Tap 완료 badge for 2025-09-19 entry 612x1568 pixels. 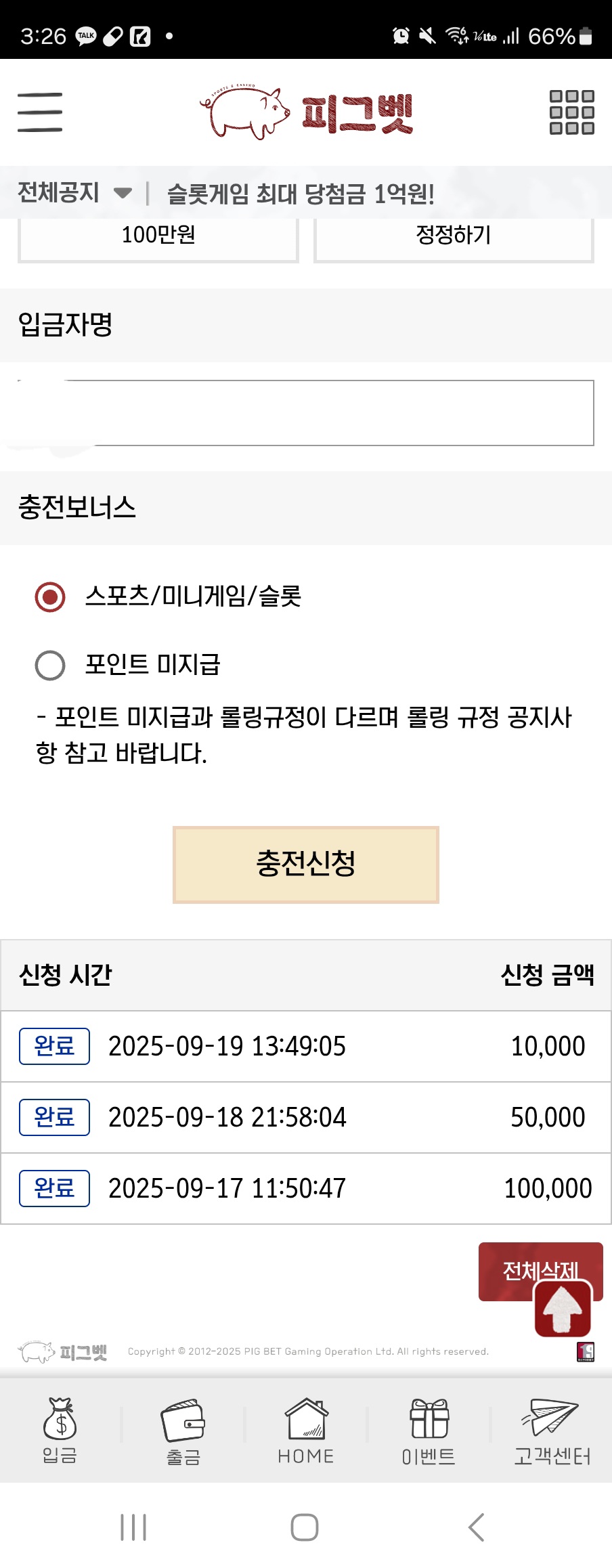coord(54,1046)
